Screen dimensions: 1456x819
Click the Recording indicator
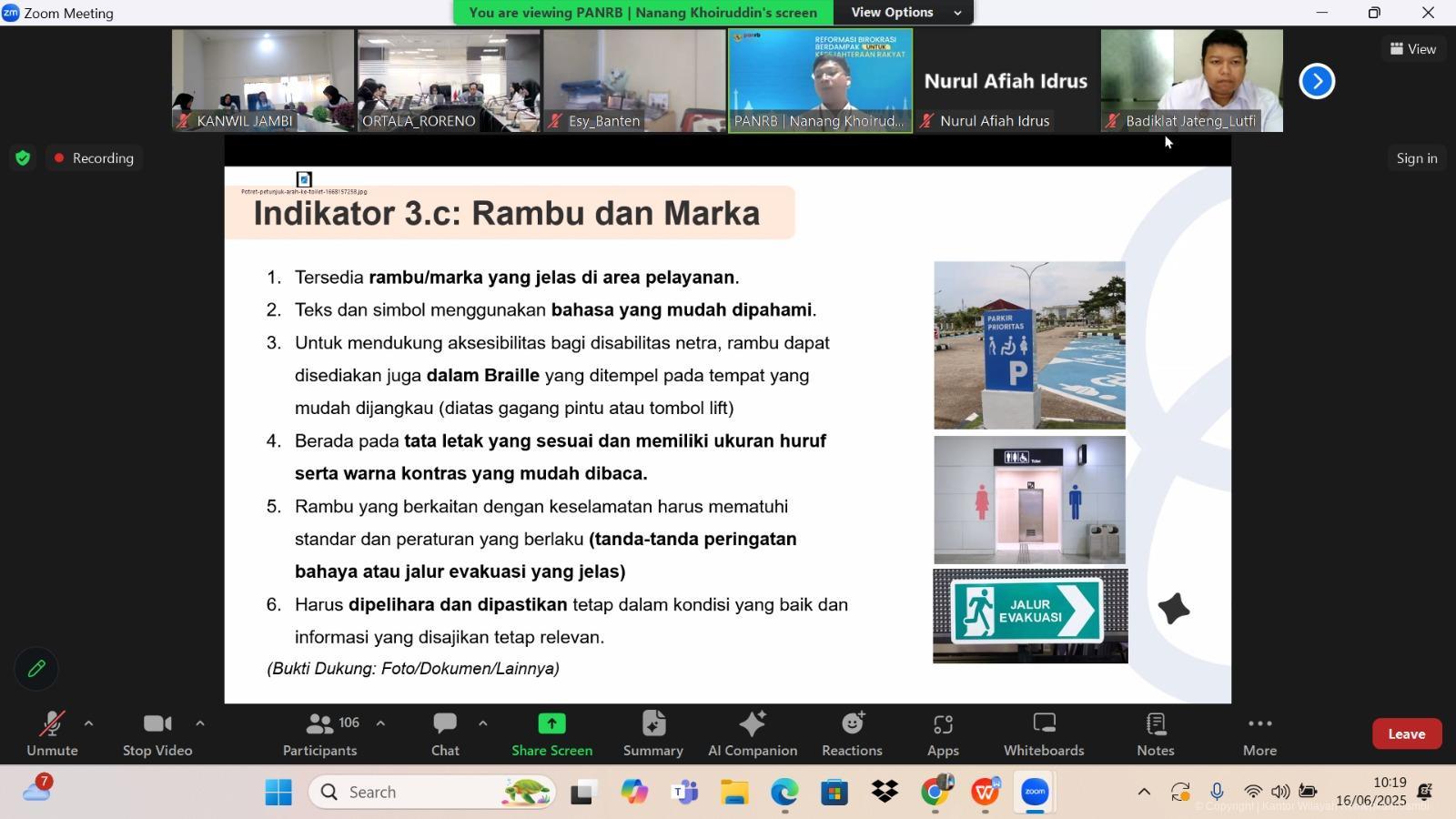(x=94, y=158)
